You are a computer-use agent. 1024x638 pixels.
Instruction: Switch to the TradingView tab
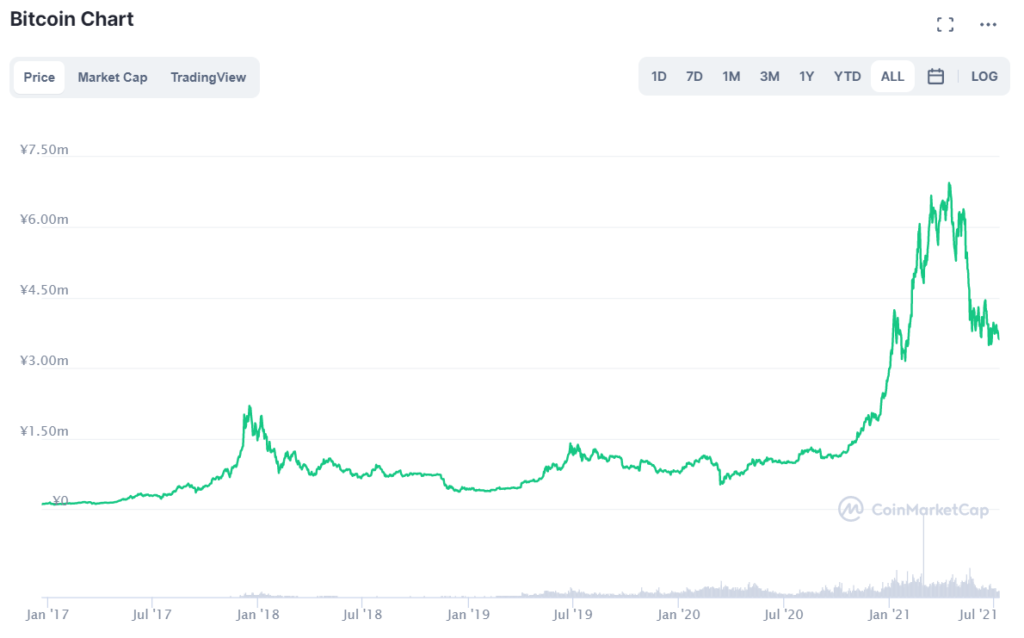pos(208,77)
